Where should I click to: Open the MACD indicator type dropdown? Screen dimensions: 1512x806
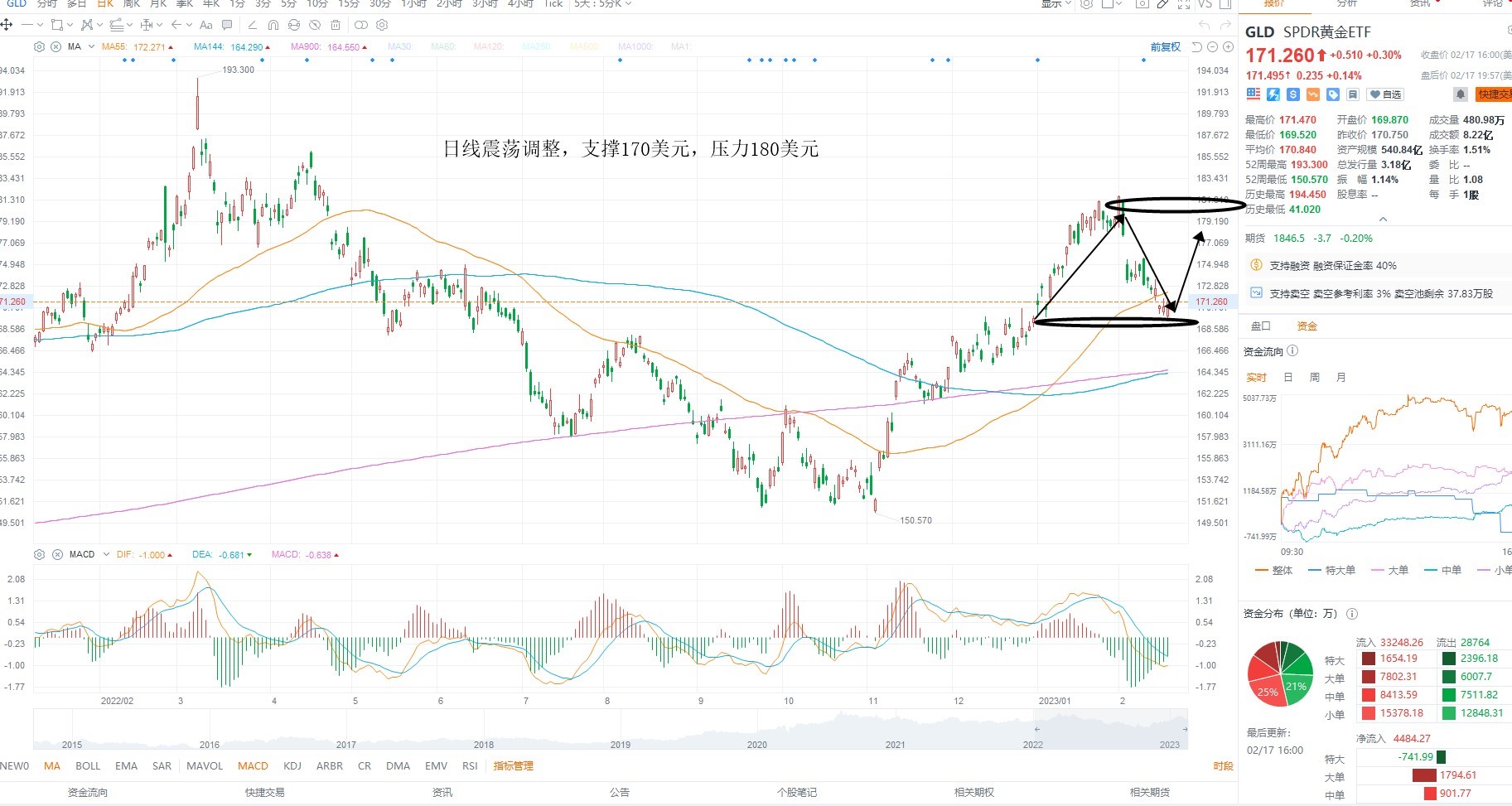coord(106,554)
